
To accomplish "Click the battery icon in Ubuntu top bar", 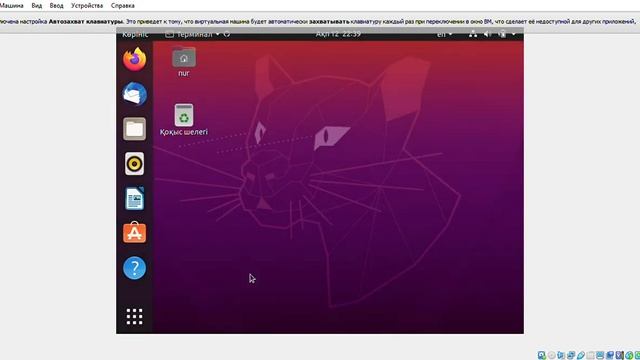I will pos(502,34).
